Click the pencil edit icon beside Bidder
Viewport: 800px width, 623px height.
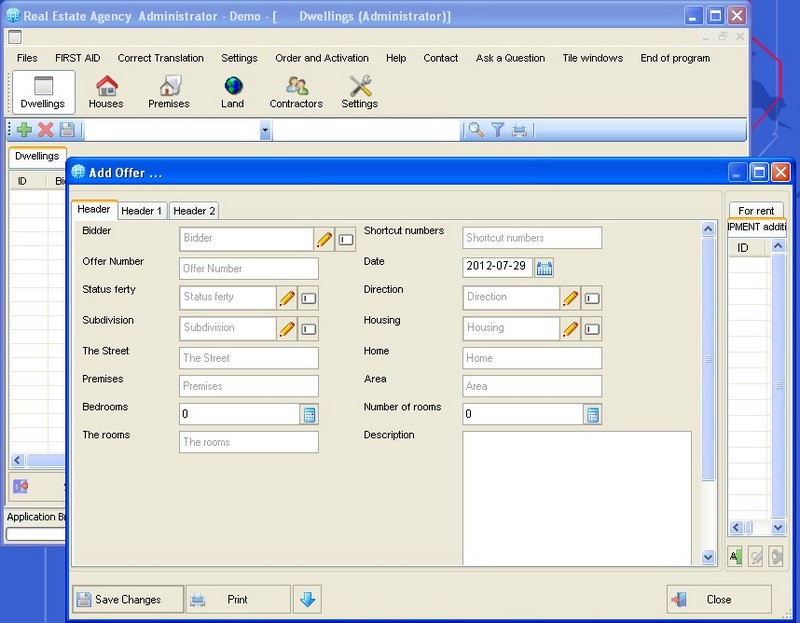coord(324,239)
